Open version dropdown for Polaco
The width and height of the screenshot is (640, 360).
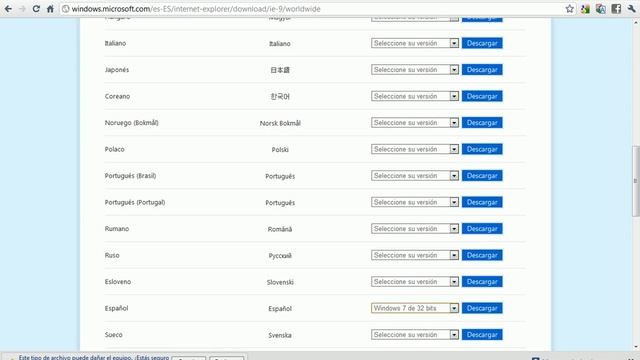tap(415, 149)
